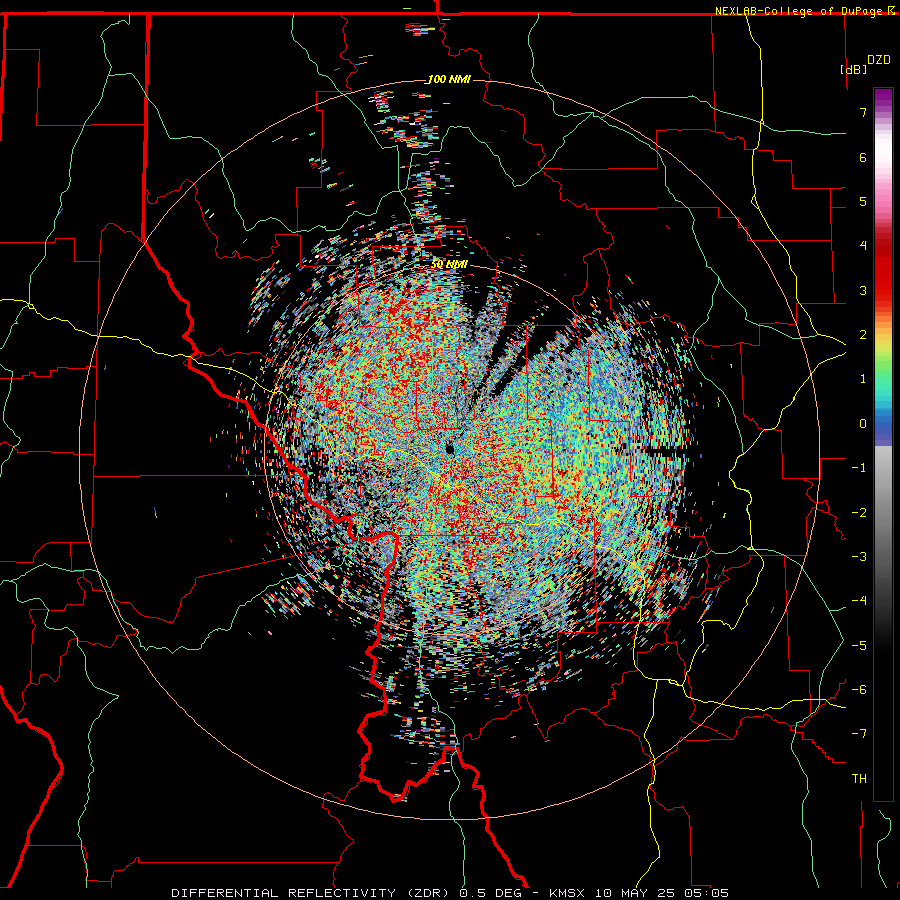Viewport: 900px width, 900px height.
Task: Click the -6 dB scale label
Action: pos(859,690)
